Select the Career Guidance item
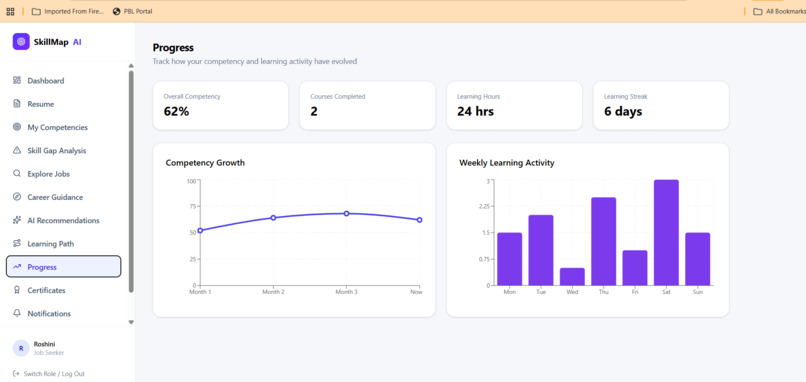Viewport: 806px width, 382px height. (x=63, y=197)
